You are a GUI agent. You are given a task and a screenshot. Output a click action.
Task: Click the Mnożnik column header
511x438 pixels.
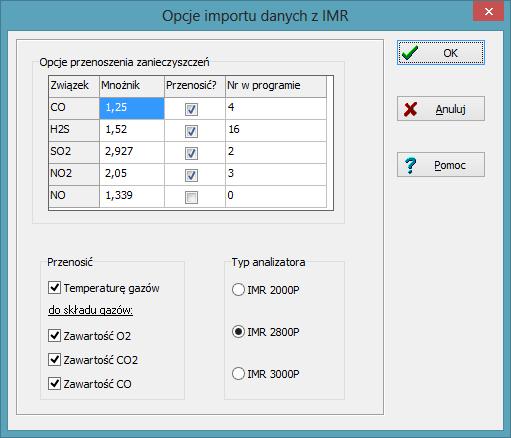tap(132, 86)
